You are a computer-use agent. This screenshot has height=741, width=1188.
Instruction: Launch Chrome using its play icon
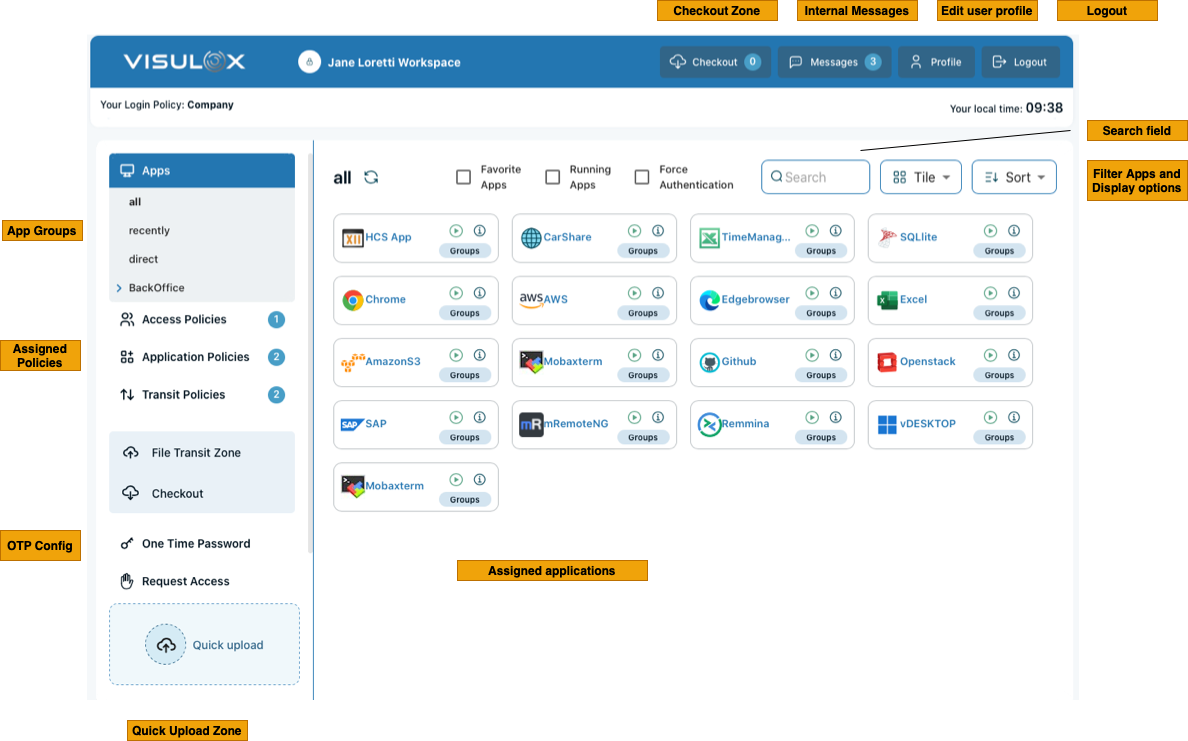456,293
